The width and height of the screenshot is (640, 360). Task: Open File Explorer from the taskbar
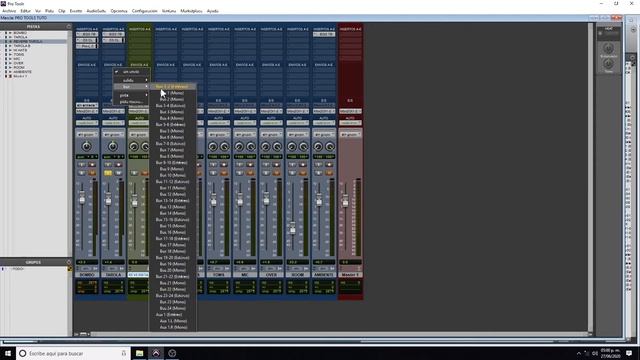pyautogui.click(x=140, y=353)
